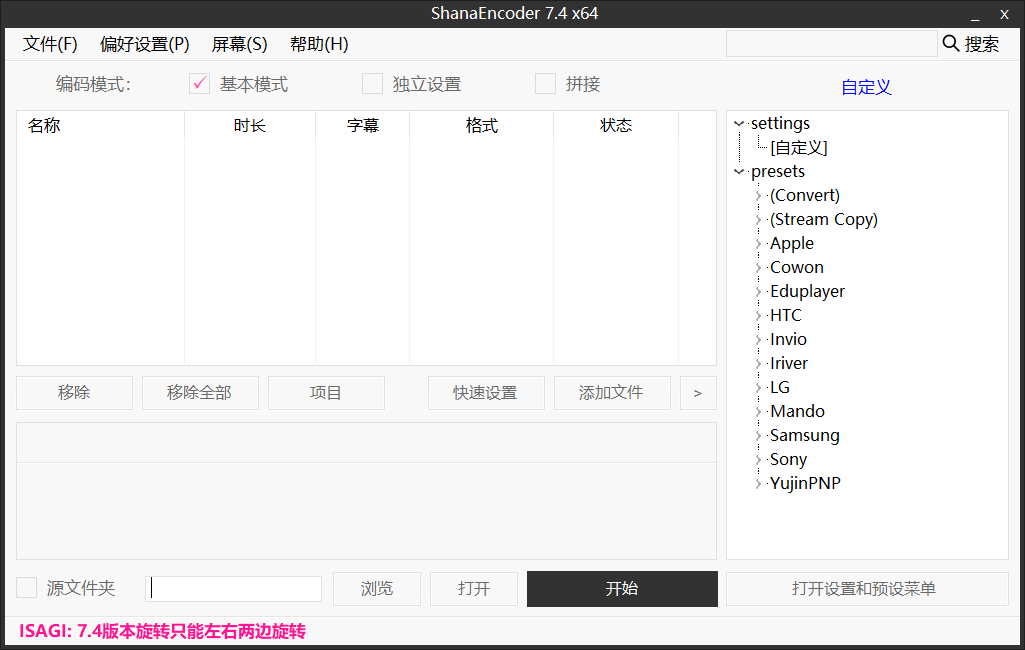Click the 自定义 link

pyautogui.click(x=866, y=87)
